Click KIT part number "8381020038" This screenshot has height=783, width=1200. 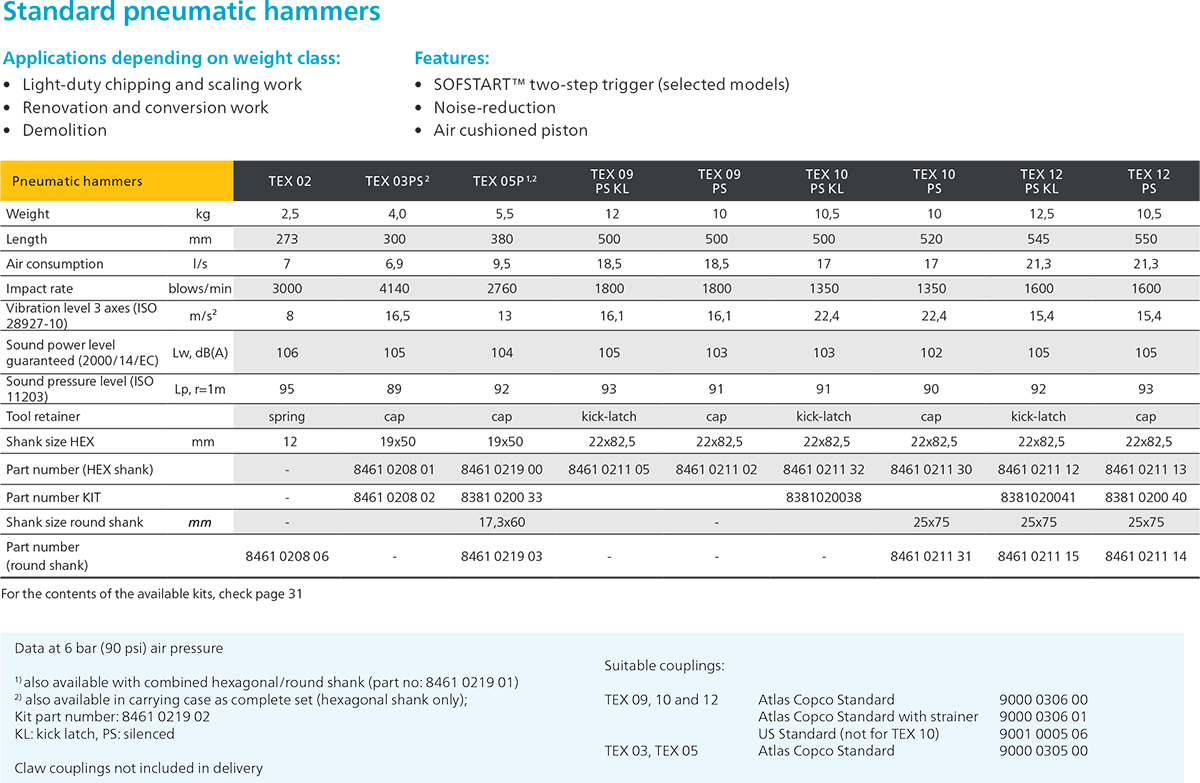pos(826,497)
